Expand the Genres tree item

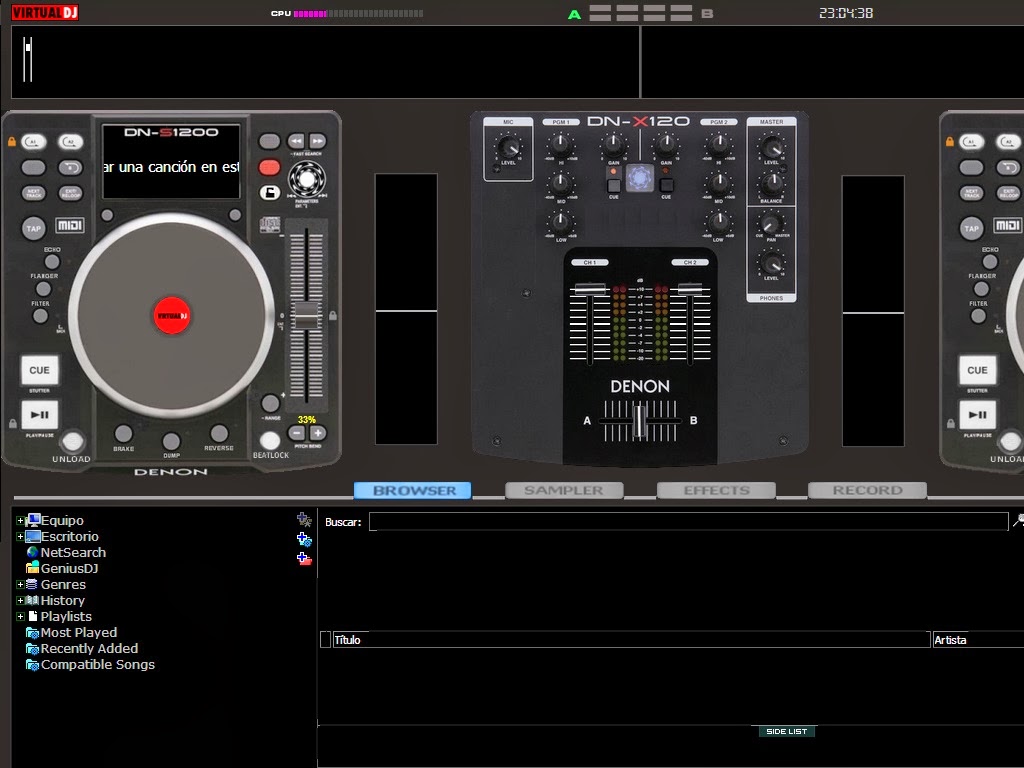[x=22, y=584]
